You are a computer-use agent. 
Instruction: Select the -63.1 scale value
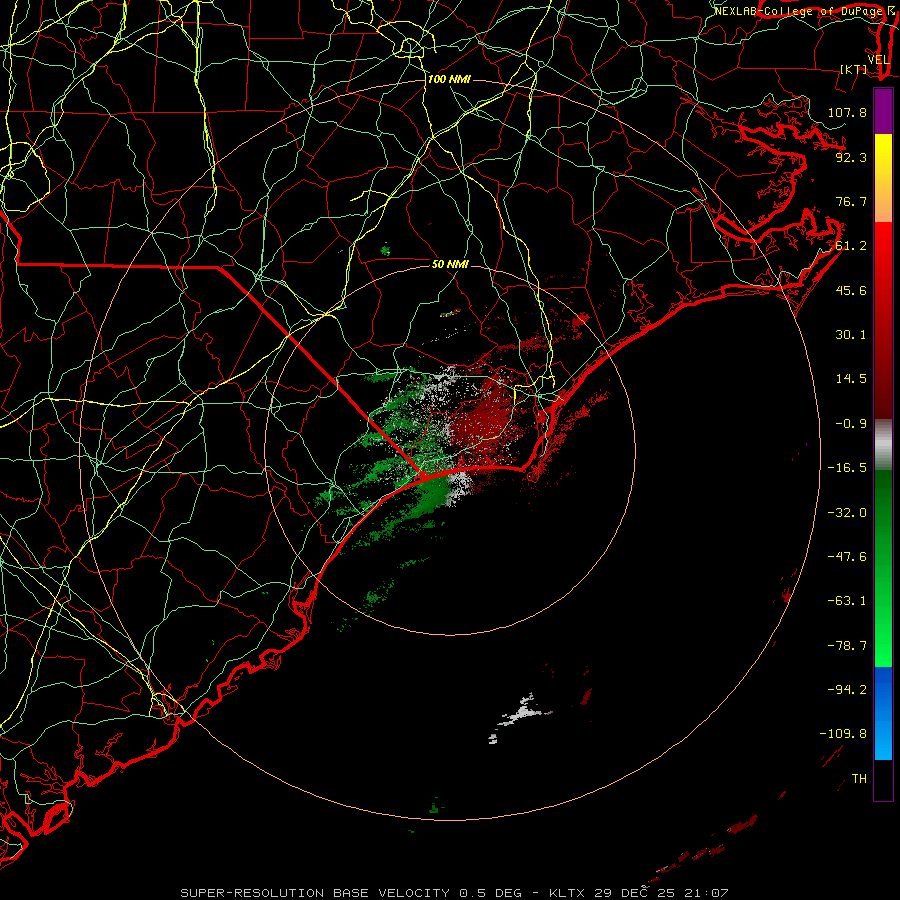pos(847,601)
